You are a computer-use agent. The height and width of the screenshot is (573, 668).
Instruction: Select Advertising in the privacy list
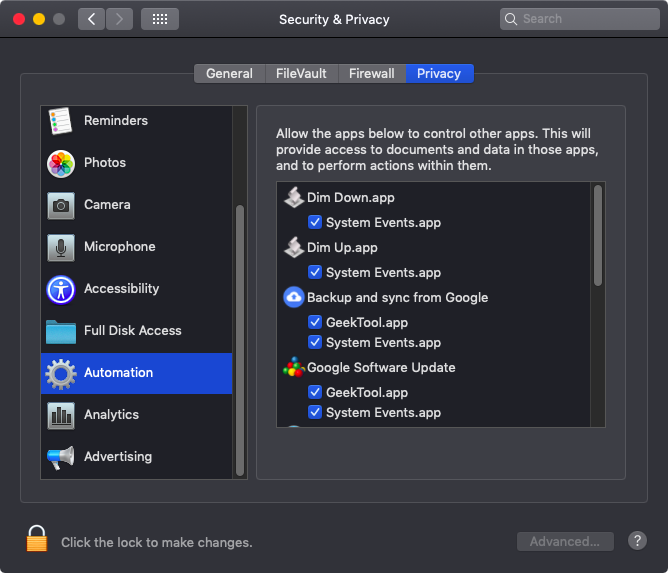coord(136,457)
